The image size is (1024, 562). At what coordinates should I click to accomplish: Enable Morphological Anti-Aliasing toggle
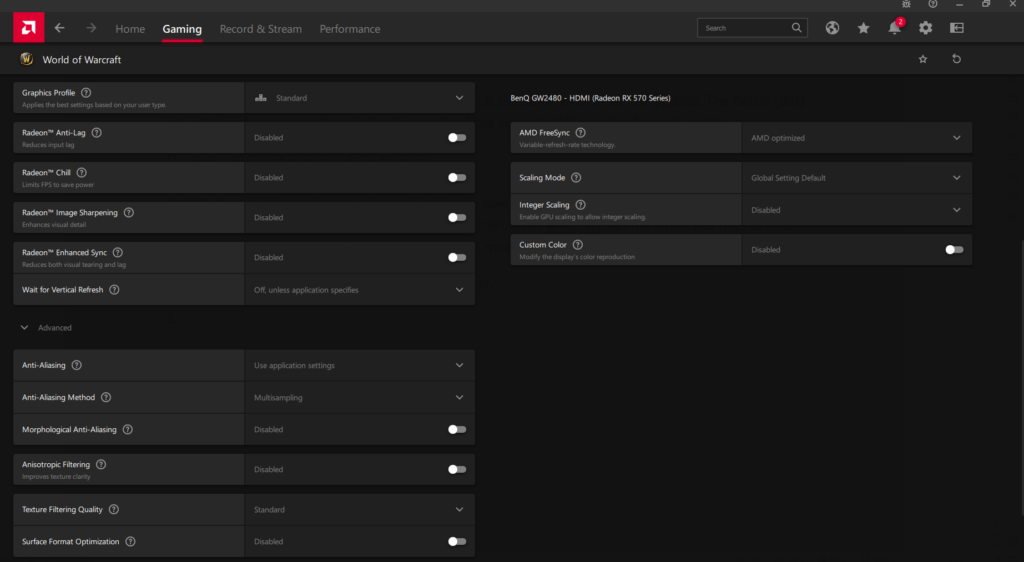coord(456,429)
